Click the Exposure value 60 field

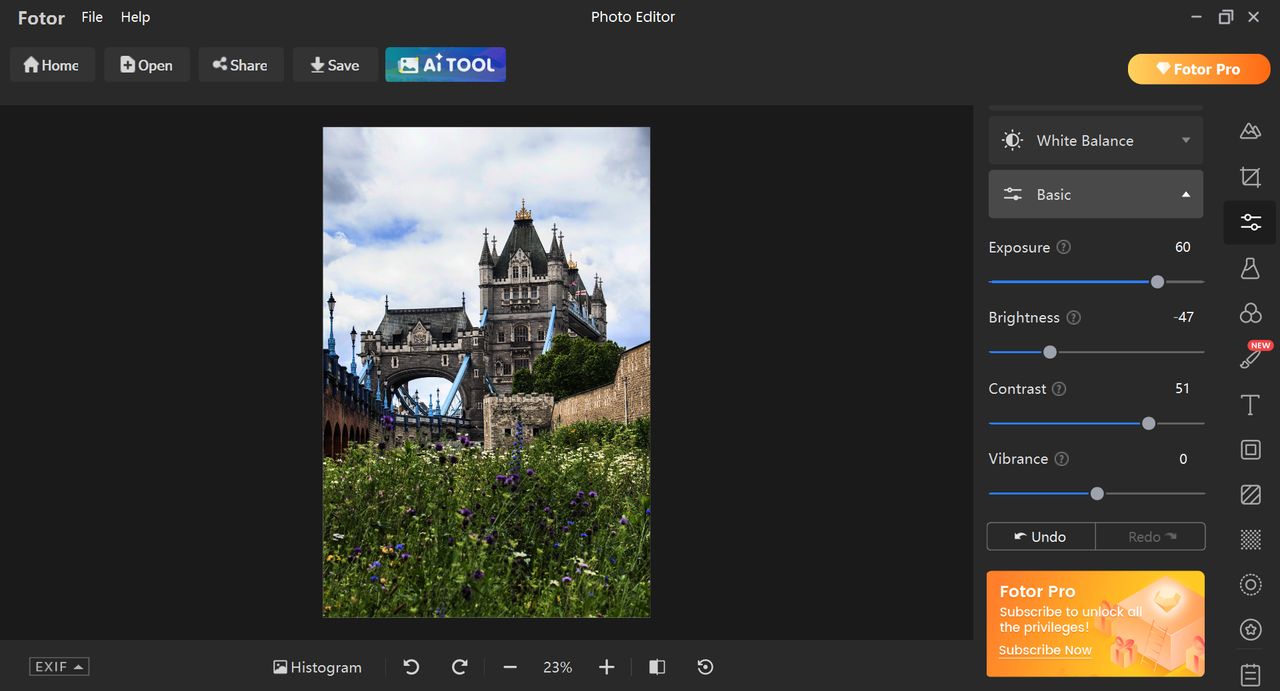click(x=1183, y=247)
